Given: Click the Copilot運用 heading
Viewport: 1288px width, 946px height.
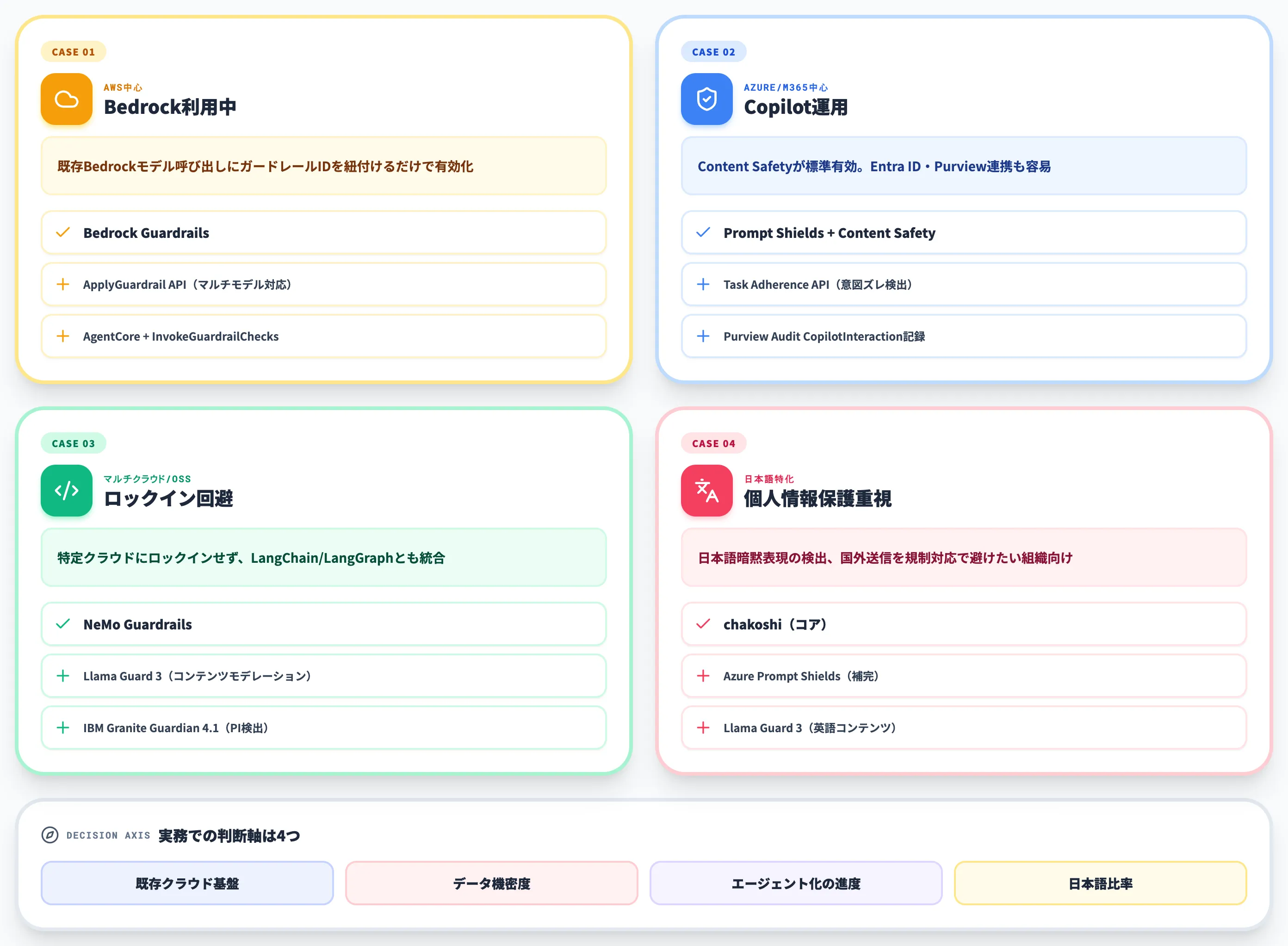Looking at the screenshot, I should pos(796,107).
